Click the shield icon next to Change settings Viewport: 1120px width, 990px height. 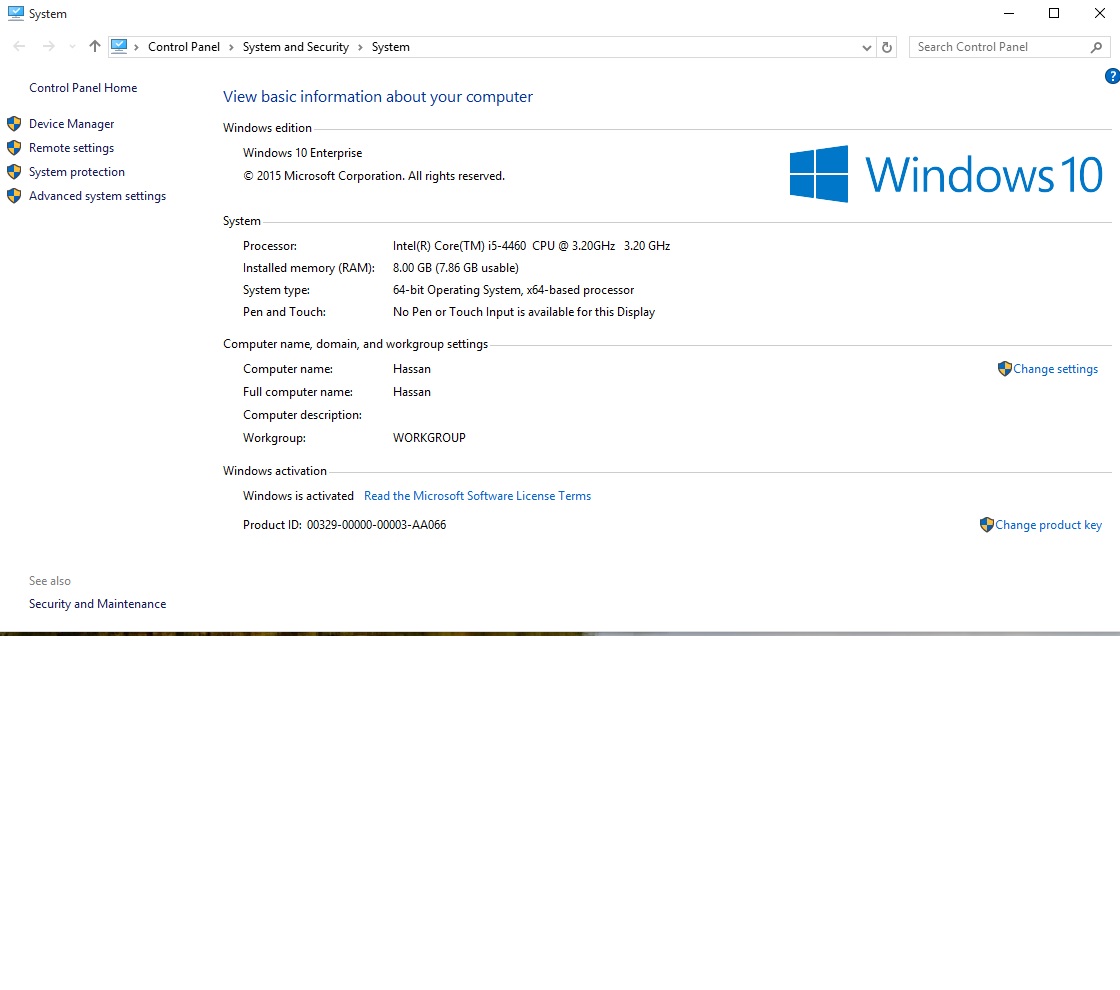tap(1004, 369)
